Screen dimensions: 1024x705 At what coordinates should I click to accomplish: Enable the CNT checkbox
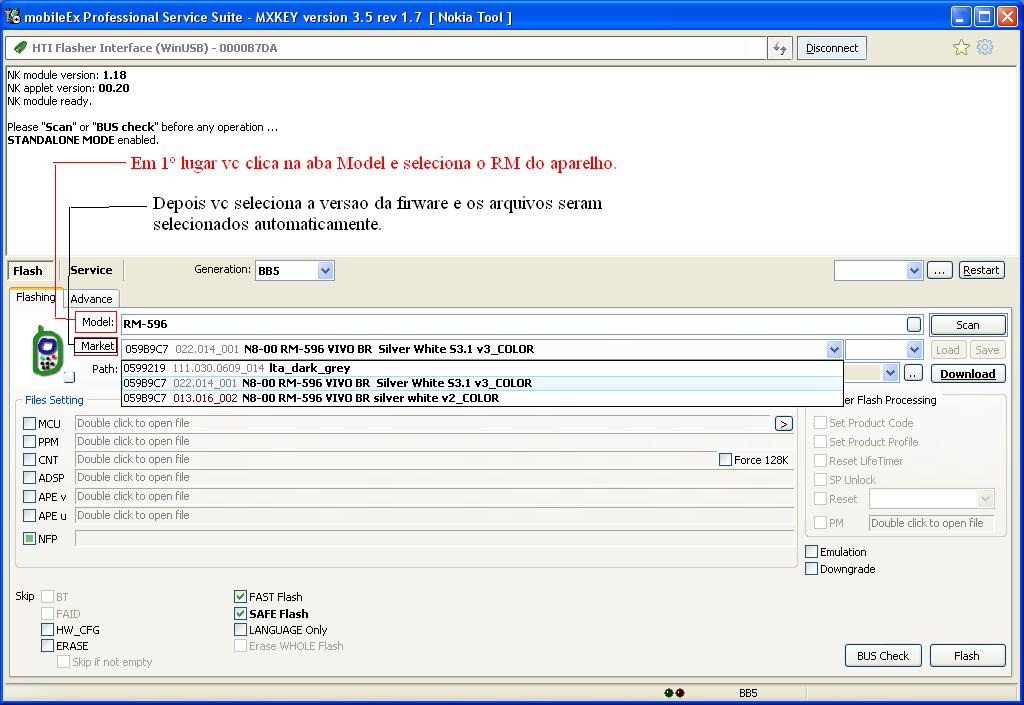[x=29, y=460]
